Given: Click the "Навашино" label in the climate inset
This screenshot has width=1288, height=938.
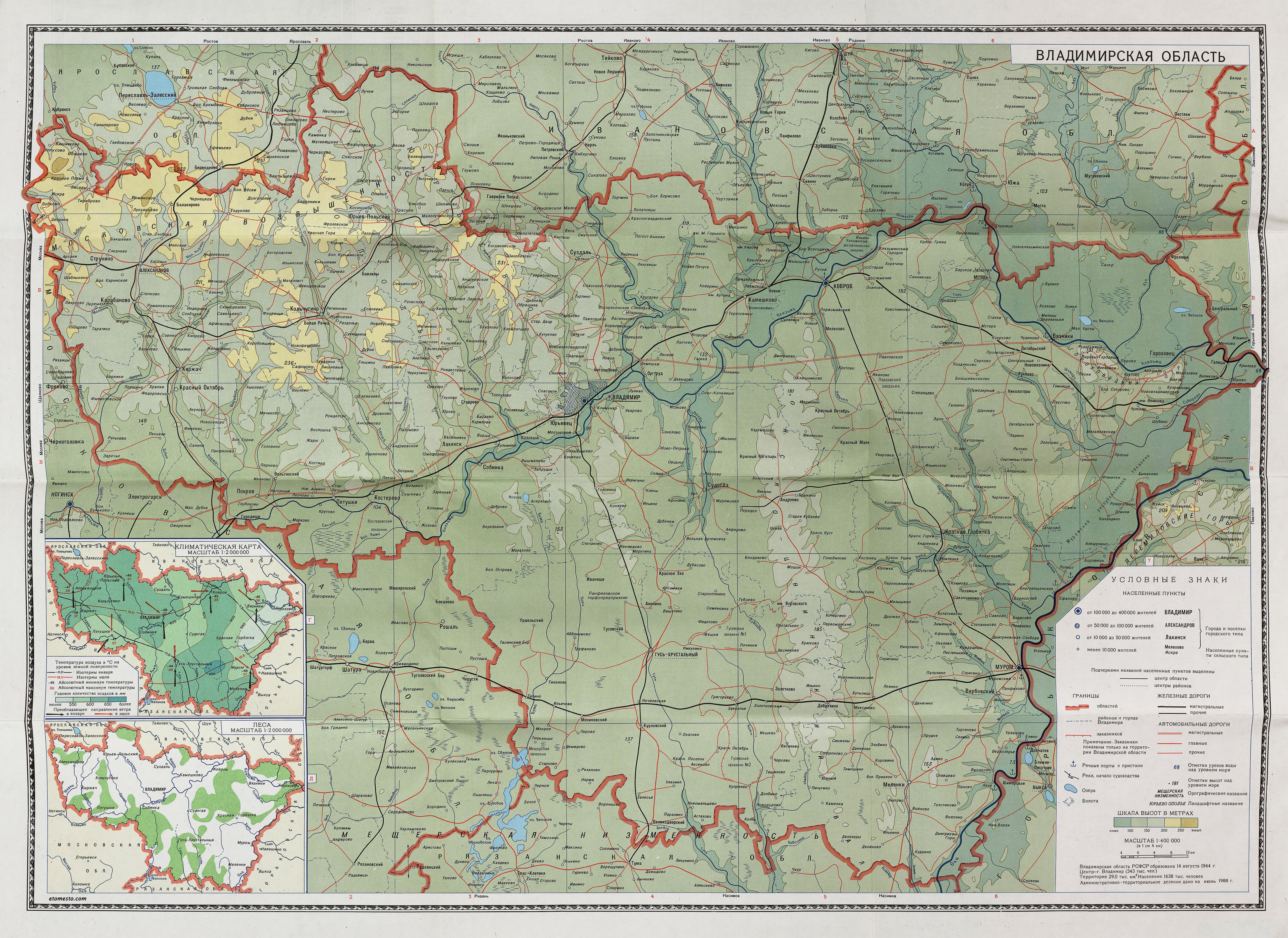Looking at the screenshot, I should click(271, 673).
